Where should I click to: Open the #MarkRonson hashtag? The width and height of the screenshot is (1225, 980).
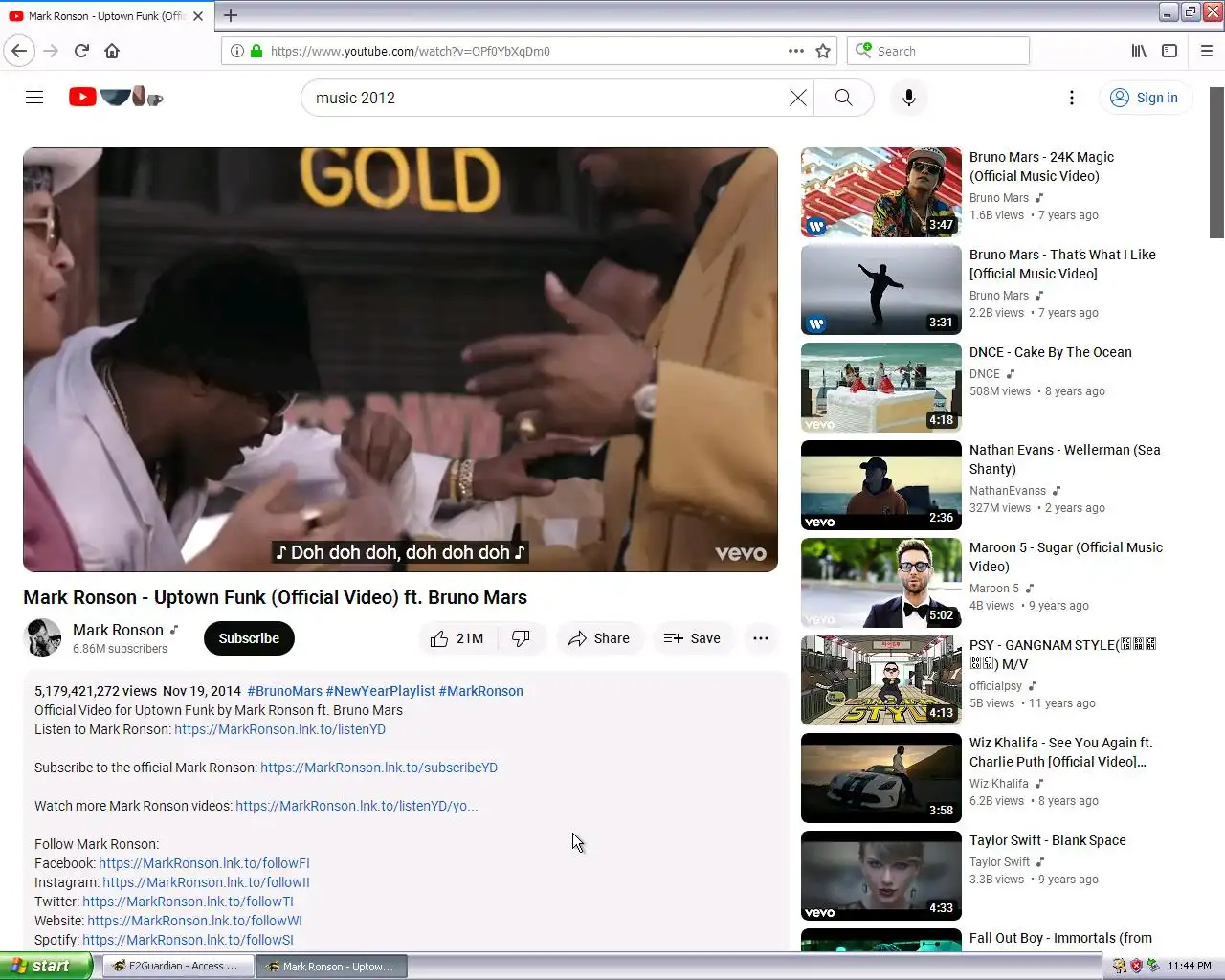480,691
